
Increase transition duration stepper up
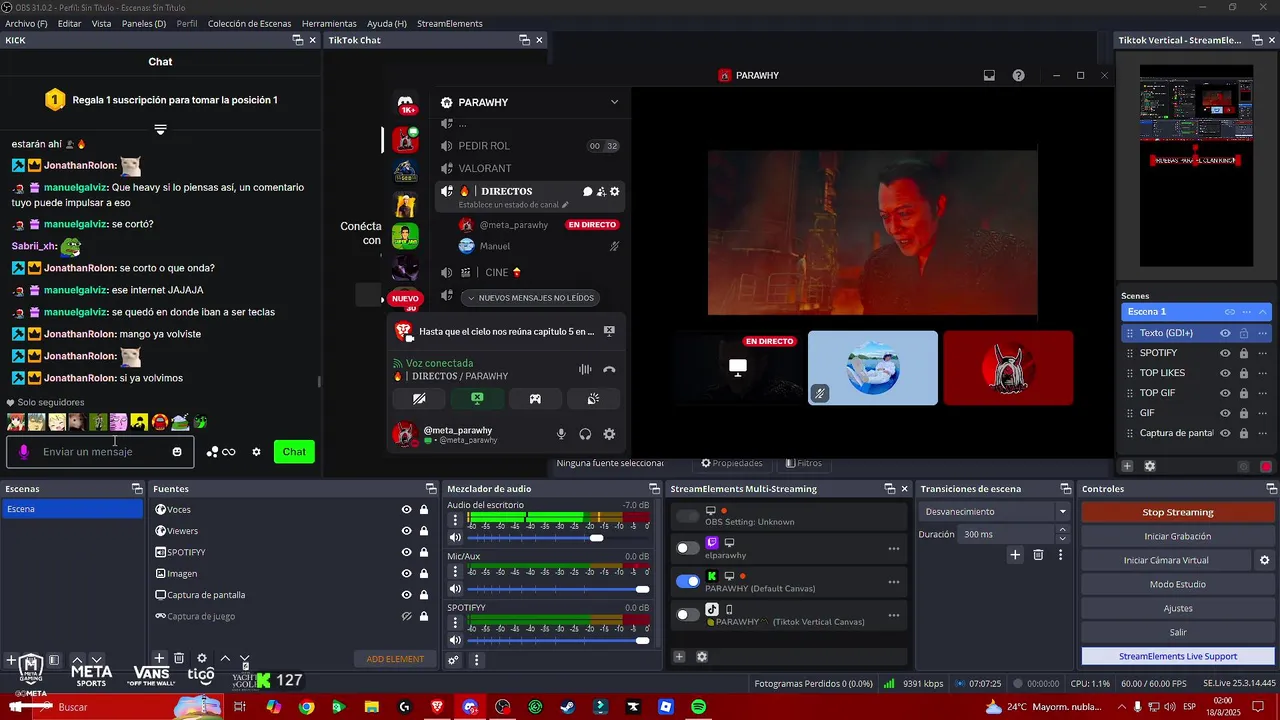1063,530
